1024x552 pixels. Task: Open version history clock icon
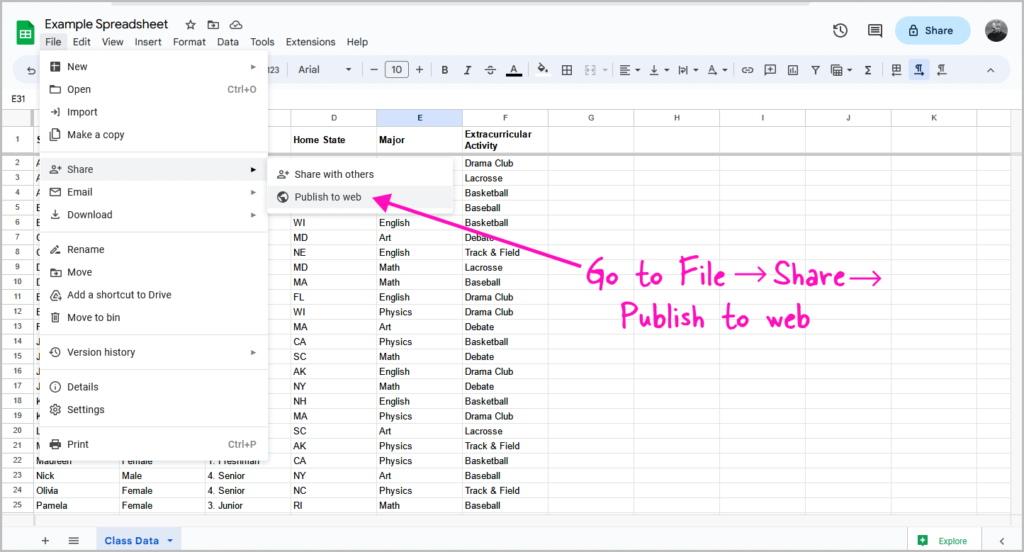tap(840, 30)
